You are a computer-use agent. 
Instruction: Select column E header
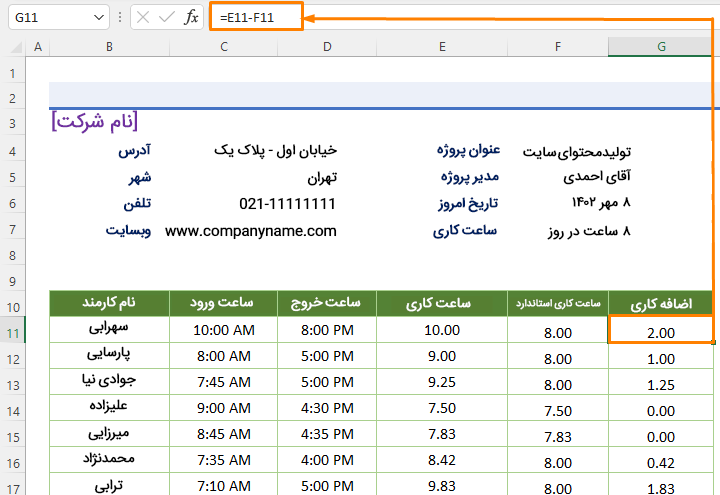click(x=441, y=47)
